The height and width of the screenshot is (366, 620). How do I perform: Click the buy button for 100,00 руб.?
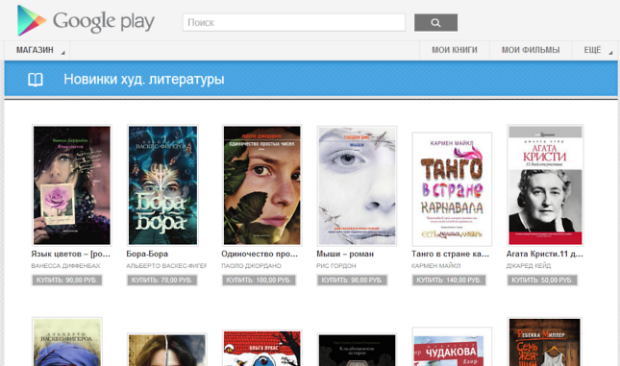[x=259, y=280]
